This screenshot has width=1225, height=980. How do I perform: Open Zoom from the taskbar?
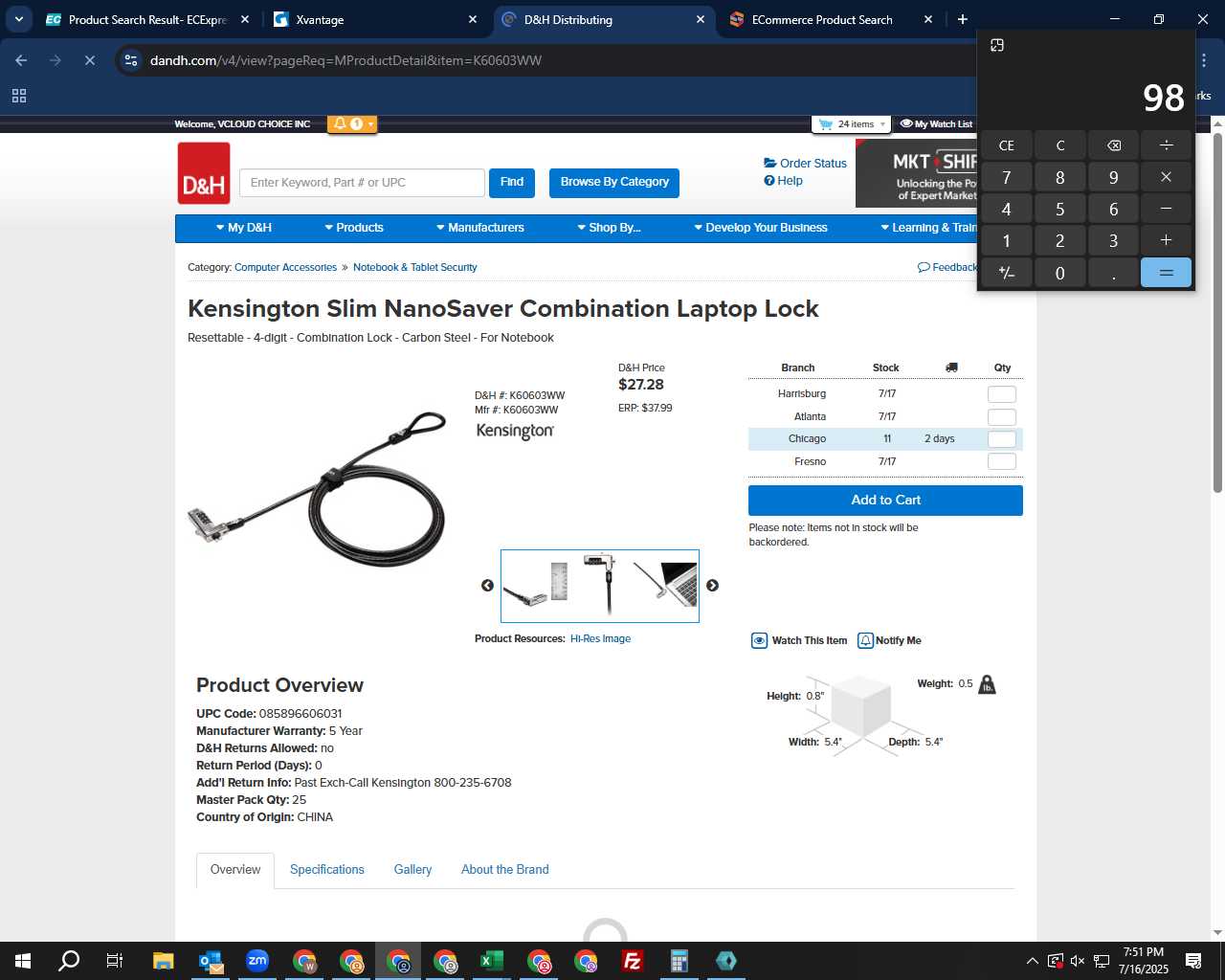coord(257,961)
